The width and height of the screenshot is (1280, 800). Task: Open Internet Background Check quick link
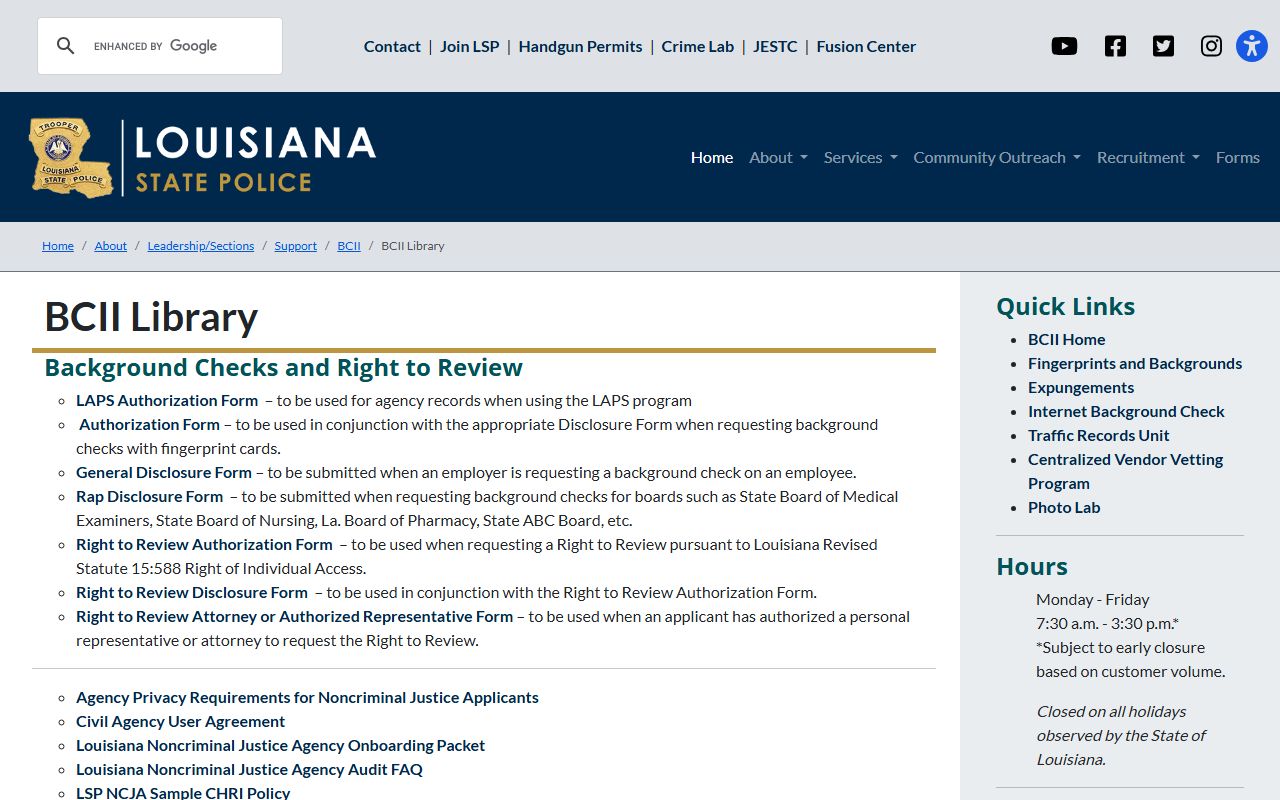[1126, 411]
